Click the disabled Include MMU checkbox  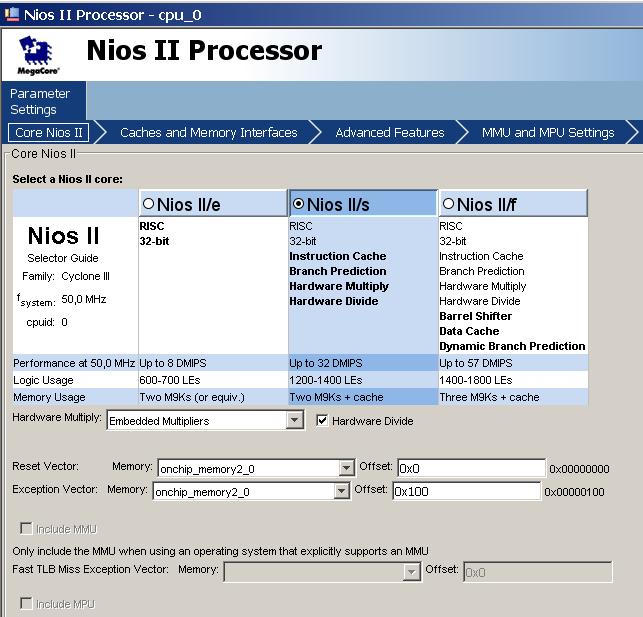[x=26, y=528]
